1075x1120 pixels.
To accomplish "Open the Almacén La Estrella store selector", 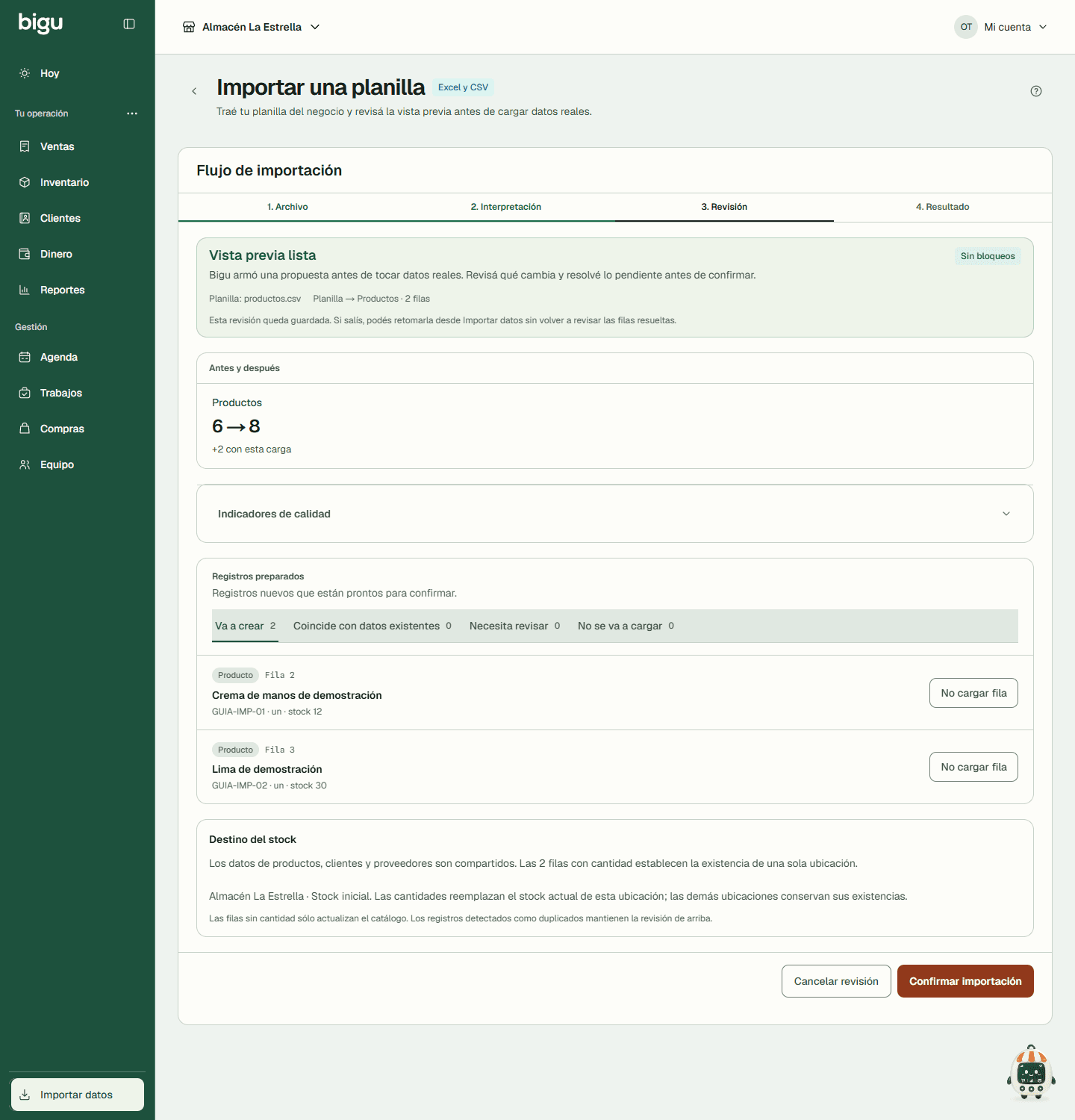I will tap(252, 27).
